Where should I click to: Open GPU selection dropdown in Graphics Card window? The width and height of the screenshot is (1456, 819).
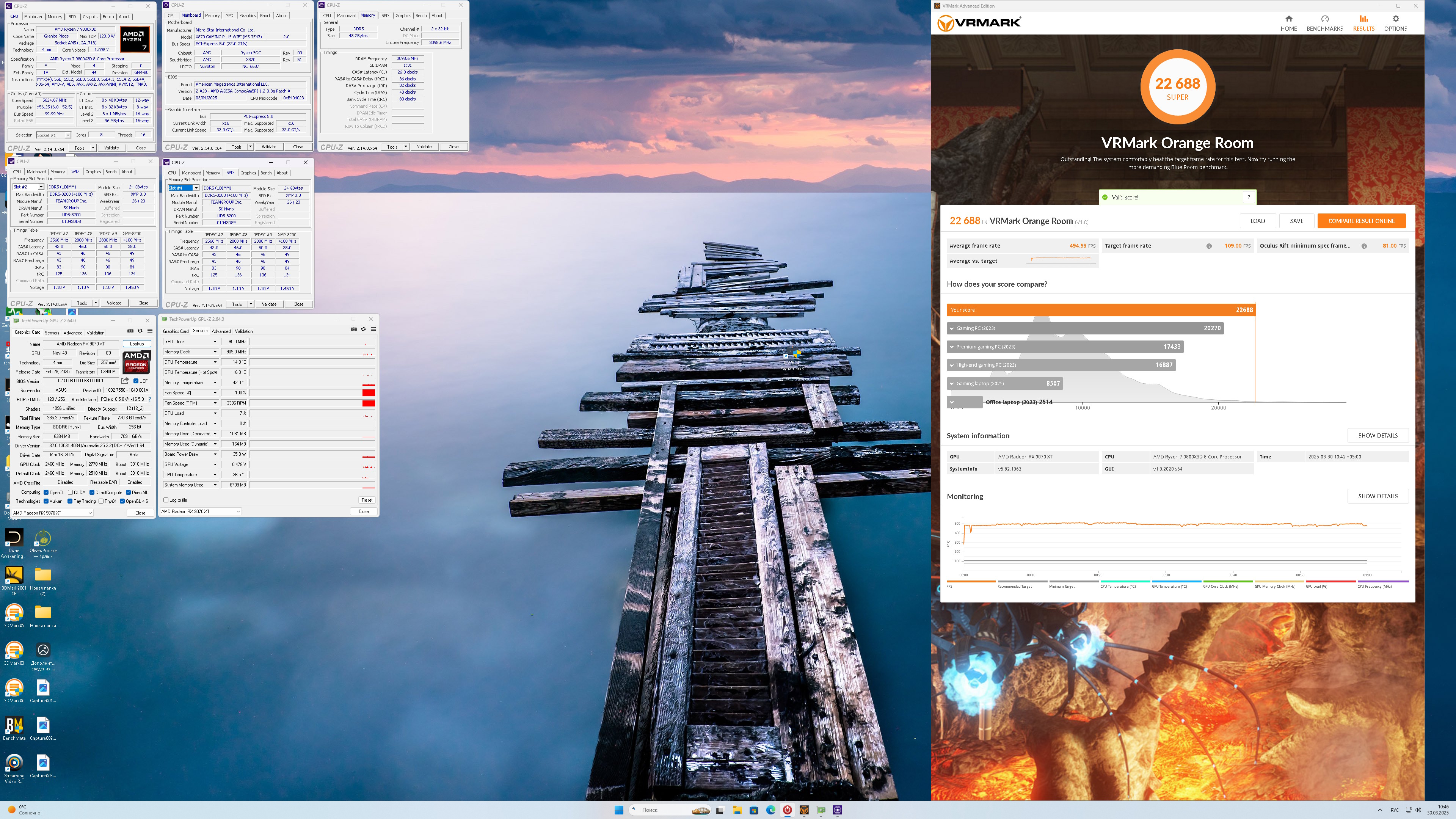(x=52, y=513)
